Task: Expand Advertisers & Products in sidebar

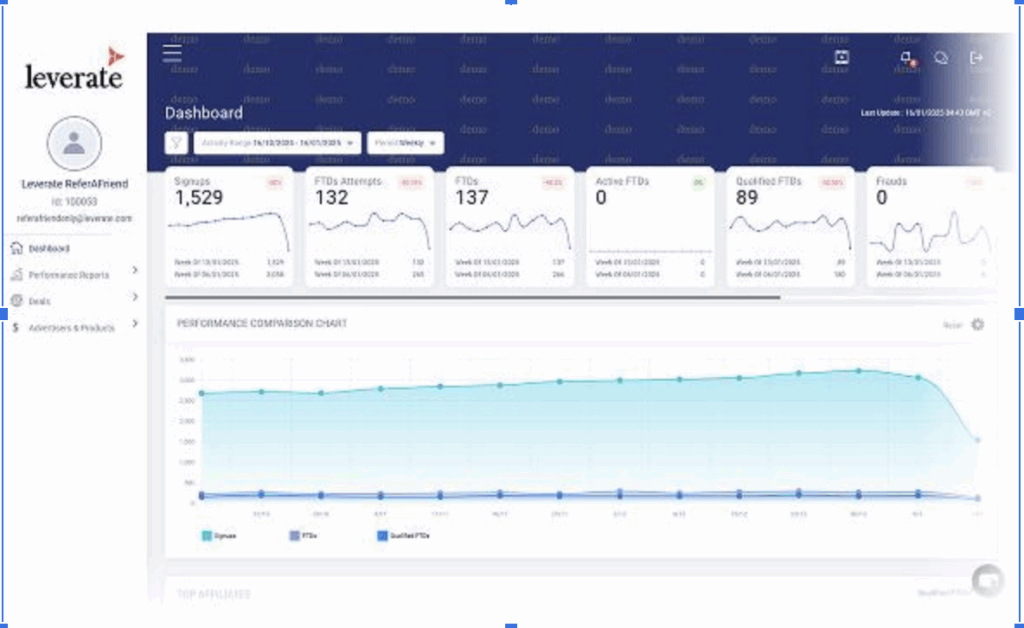Action: pyautogui.click(x=70, y=325)
